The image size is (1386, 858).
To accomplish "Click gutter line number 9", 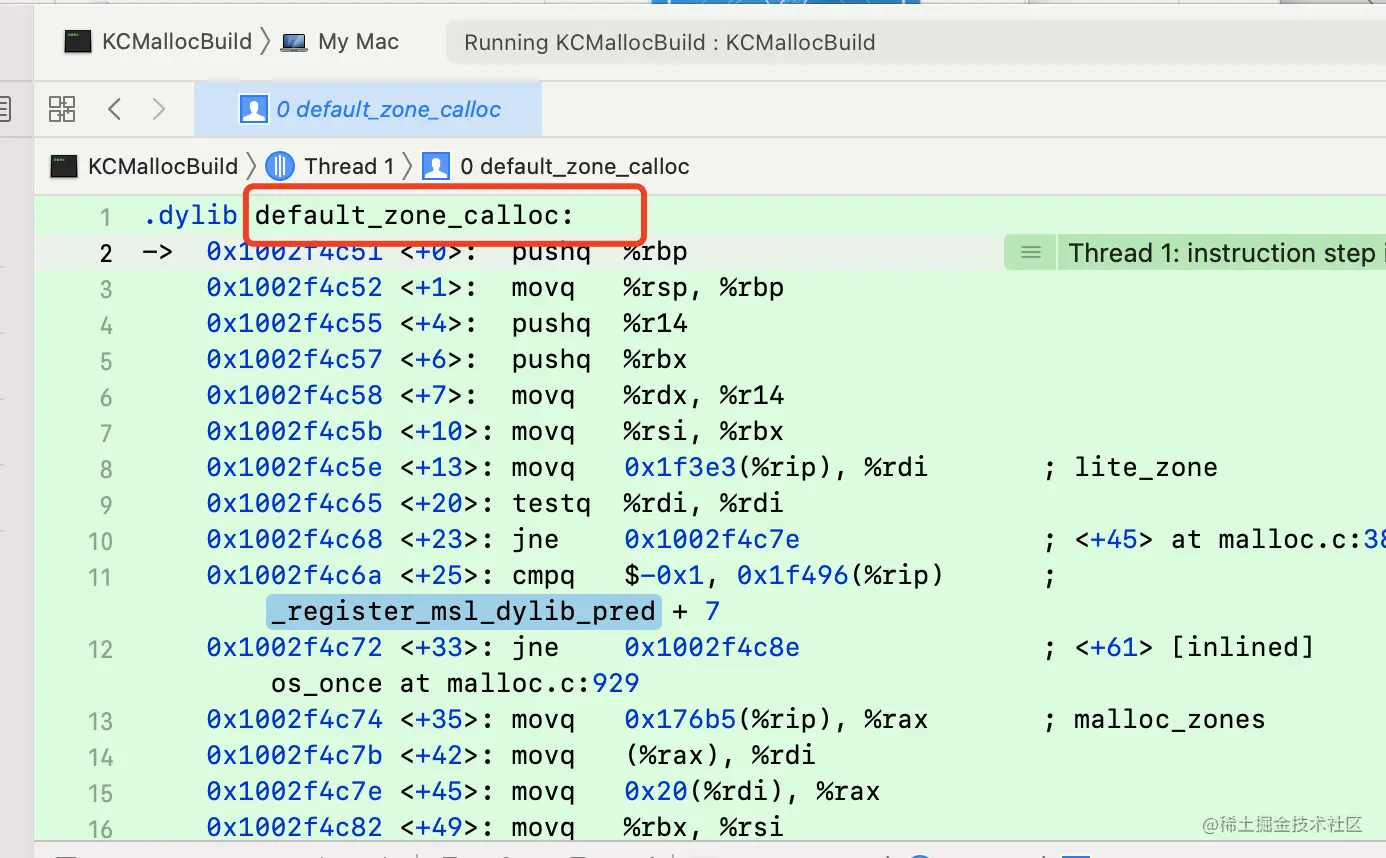I will click(106, 505).
